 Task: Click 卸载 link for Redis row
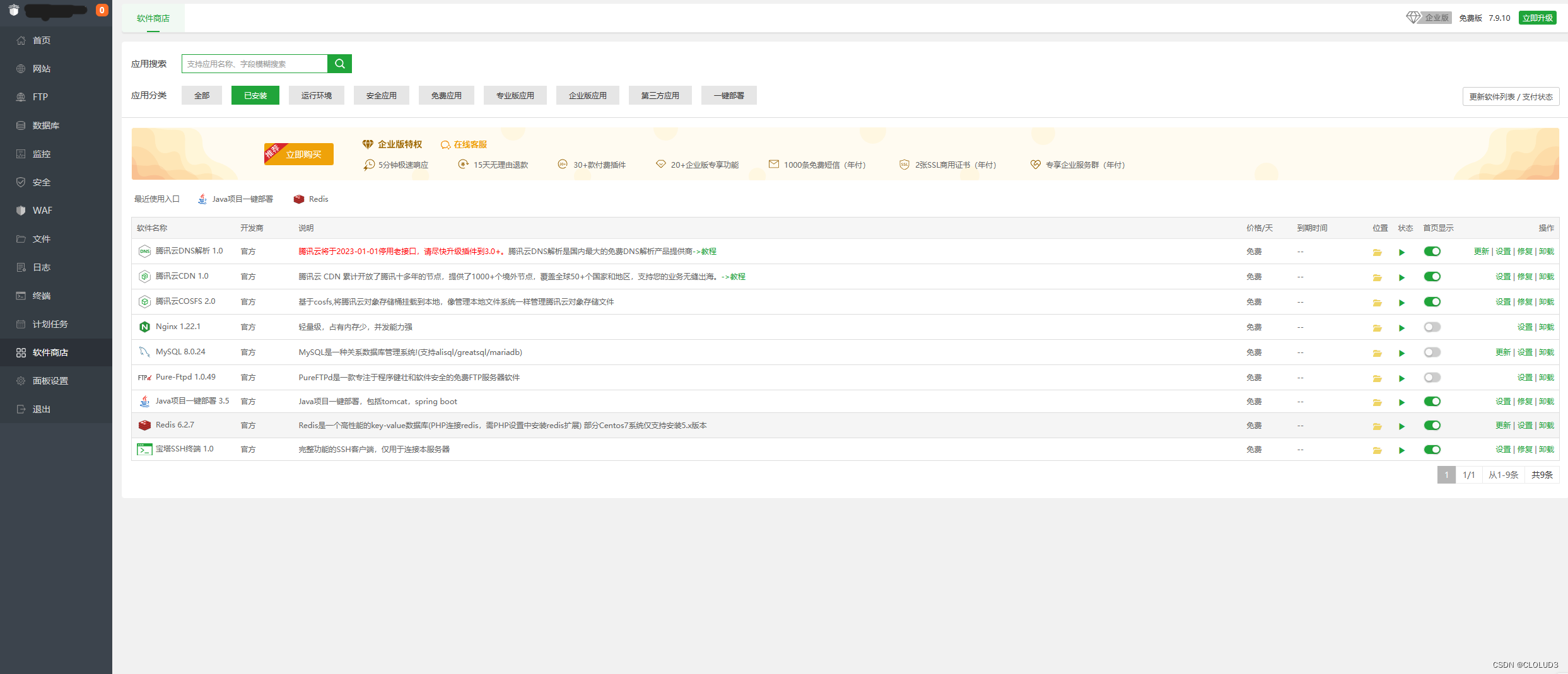[x=1547, y=426]
